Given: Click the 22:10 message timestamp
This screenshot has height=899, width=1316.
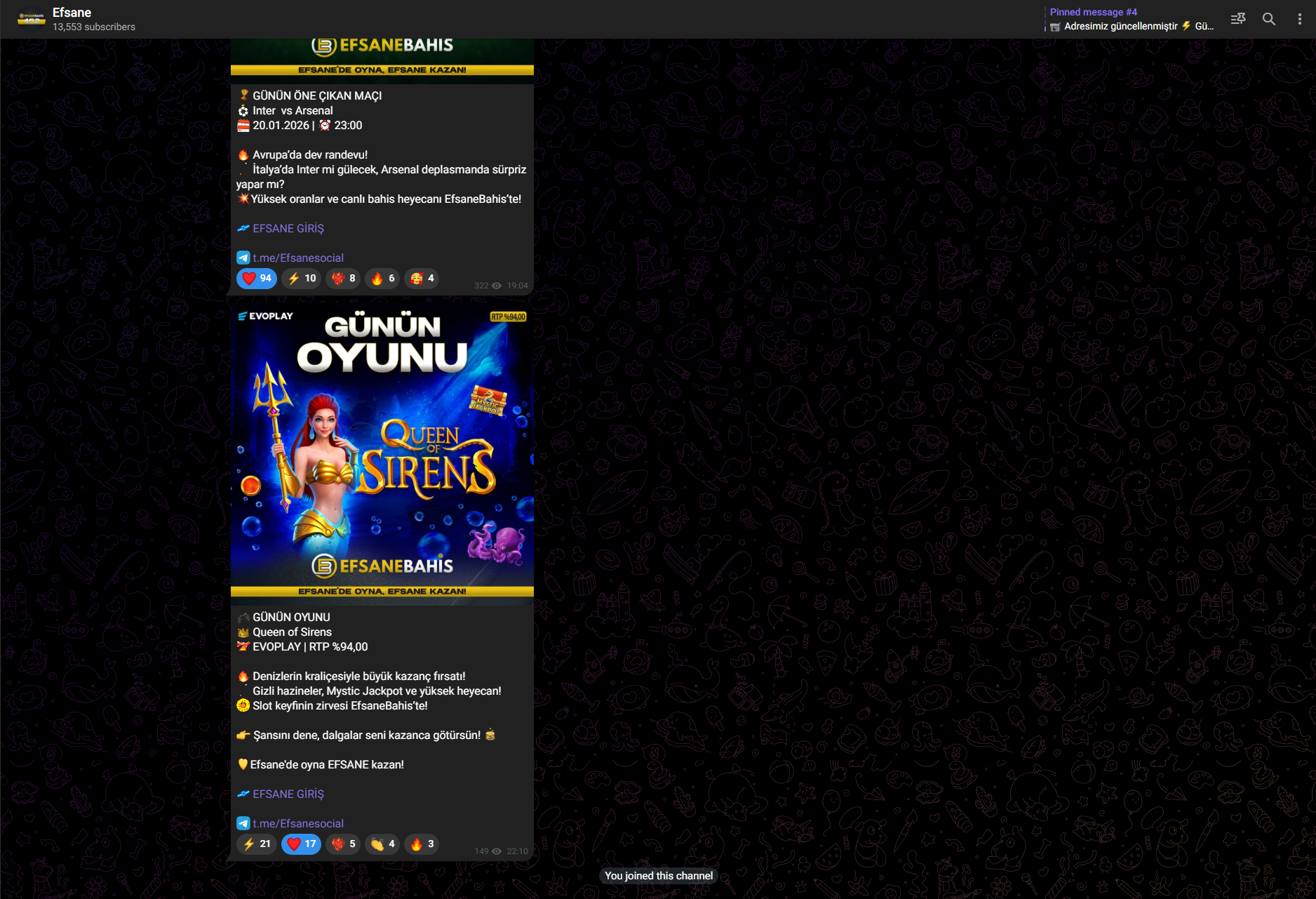Looking at the screenshot, I should pos(518,851).
